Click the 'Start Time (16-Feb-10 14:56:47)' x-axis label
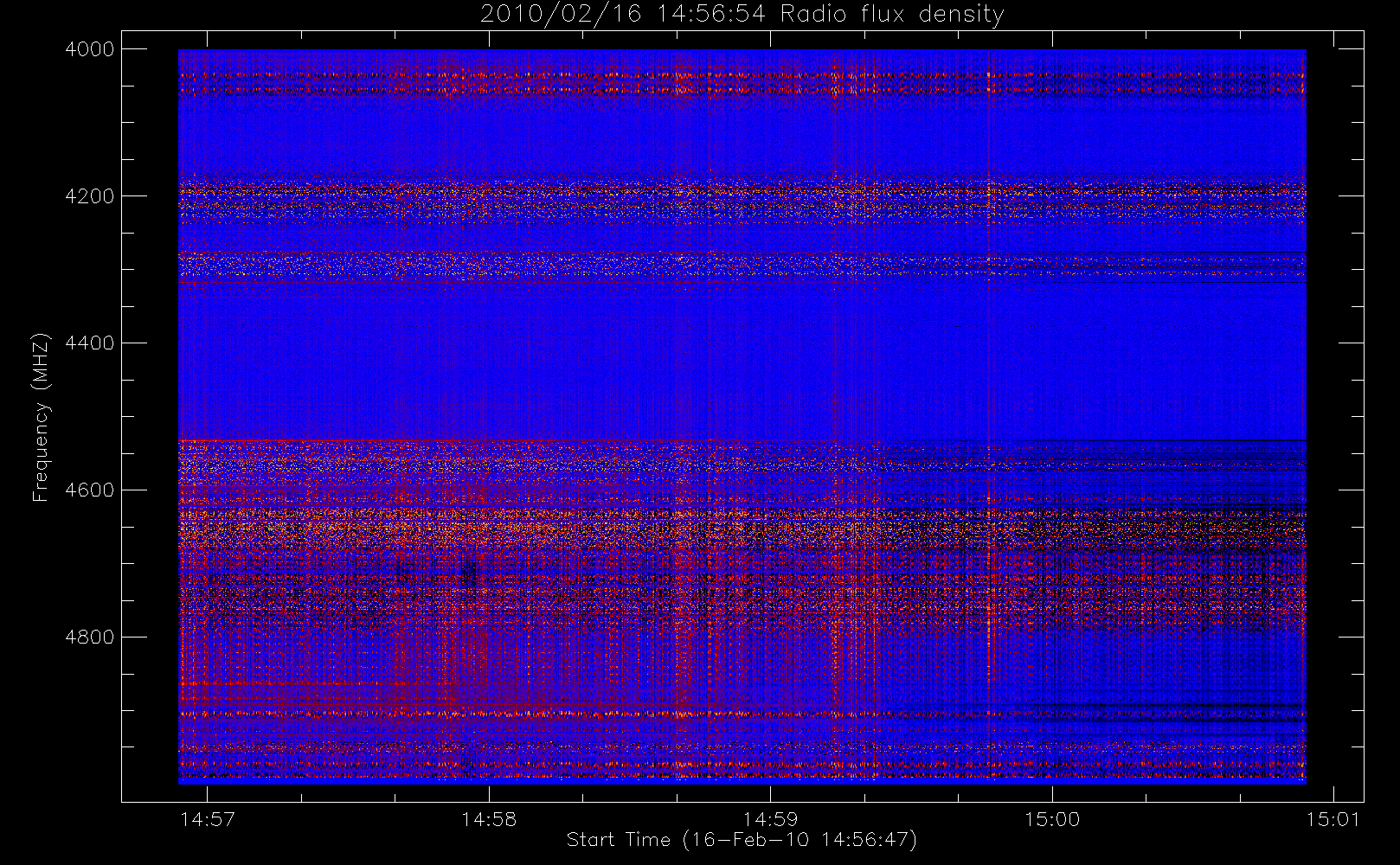 pyautogui.click(x=742, y=840)
